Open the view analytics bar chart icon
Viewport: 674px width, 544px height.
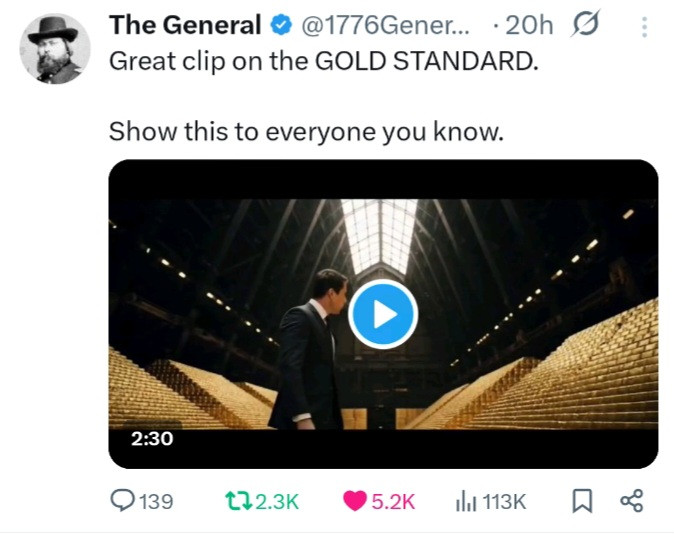pyautogui.click(x=465, y=501)
